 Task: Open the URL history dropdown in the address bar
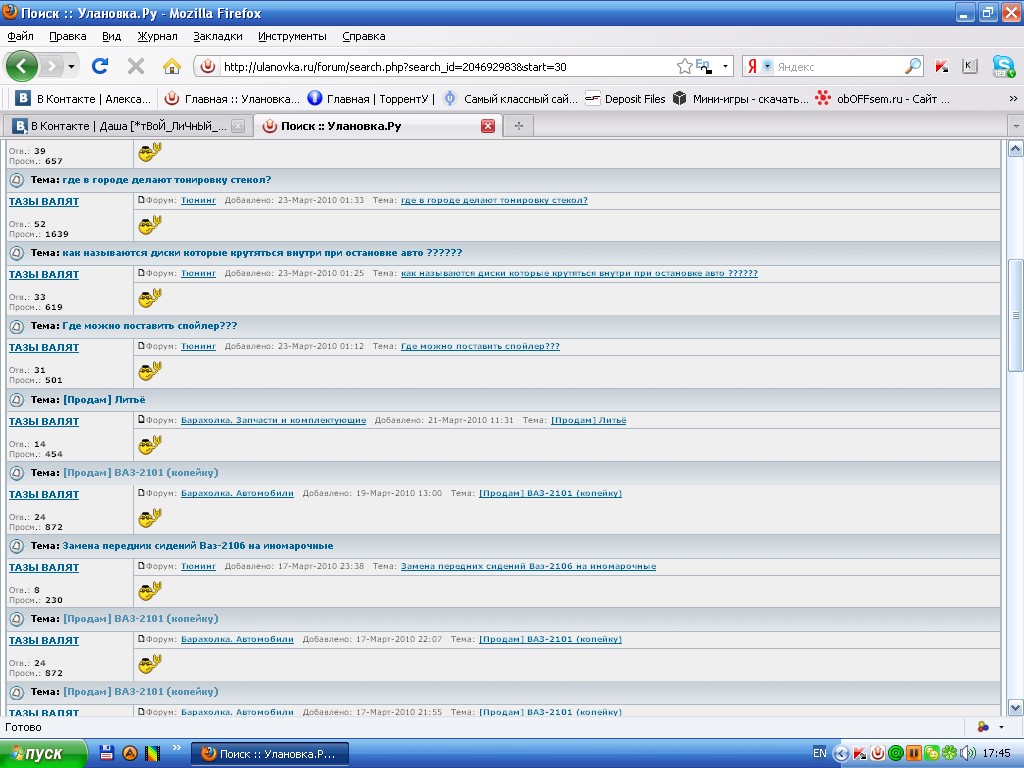(x=726, y=66)
